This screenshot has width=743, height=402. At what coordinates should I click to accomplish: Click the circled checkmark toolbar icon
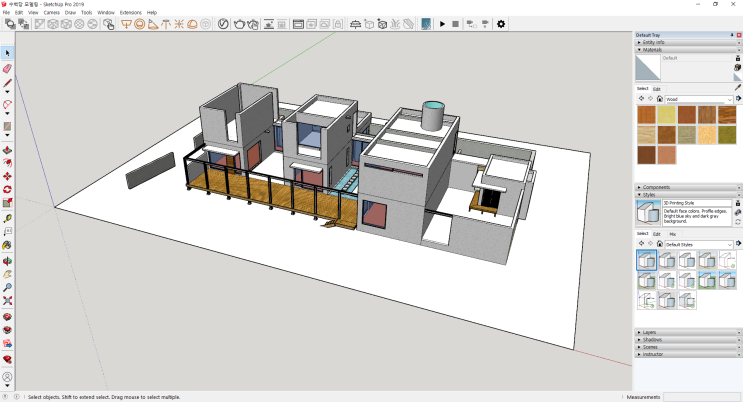(x=223, y=24)
